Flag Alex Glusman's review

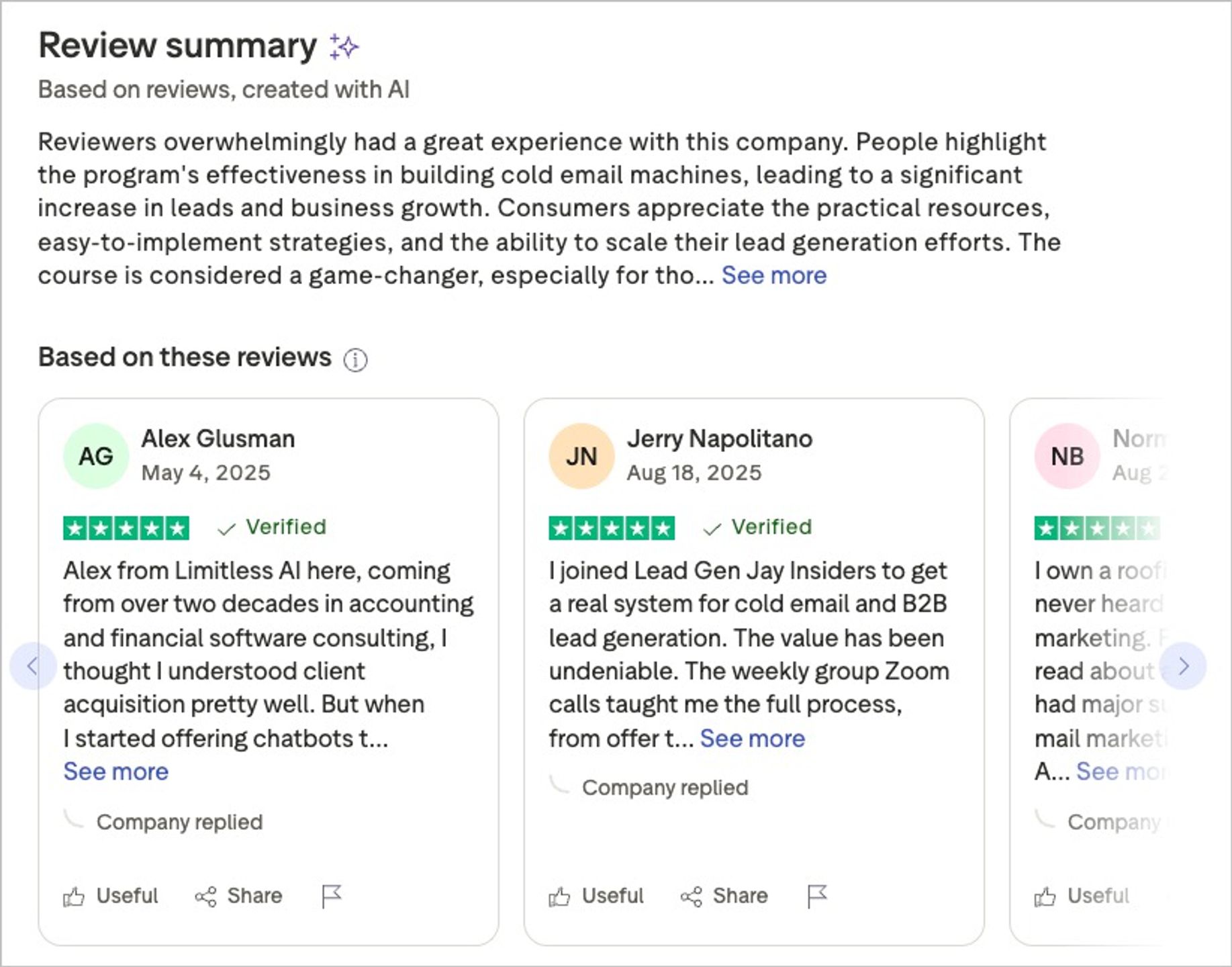(332, 896)
